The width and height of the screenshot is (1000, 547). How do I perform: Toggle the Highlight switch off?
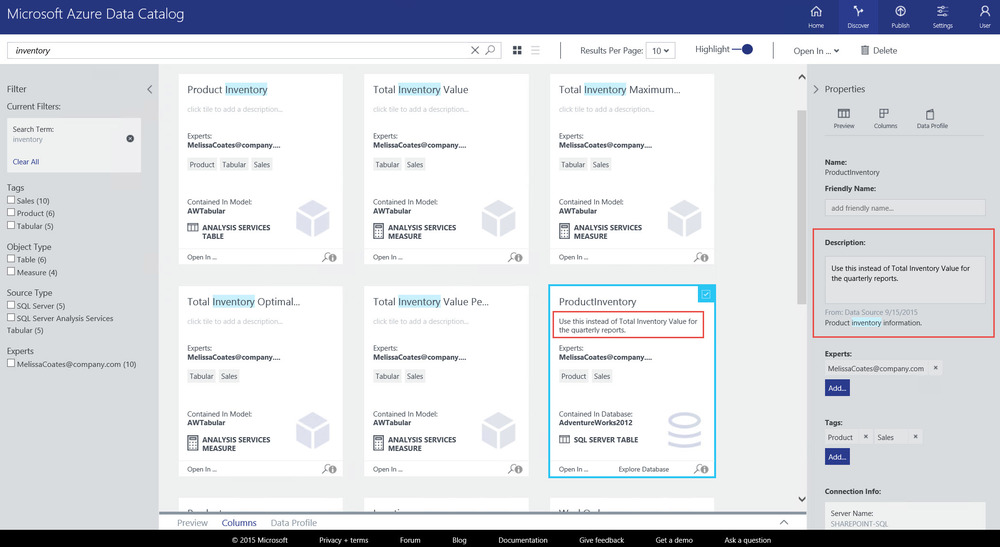(742, 49)
